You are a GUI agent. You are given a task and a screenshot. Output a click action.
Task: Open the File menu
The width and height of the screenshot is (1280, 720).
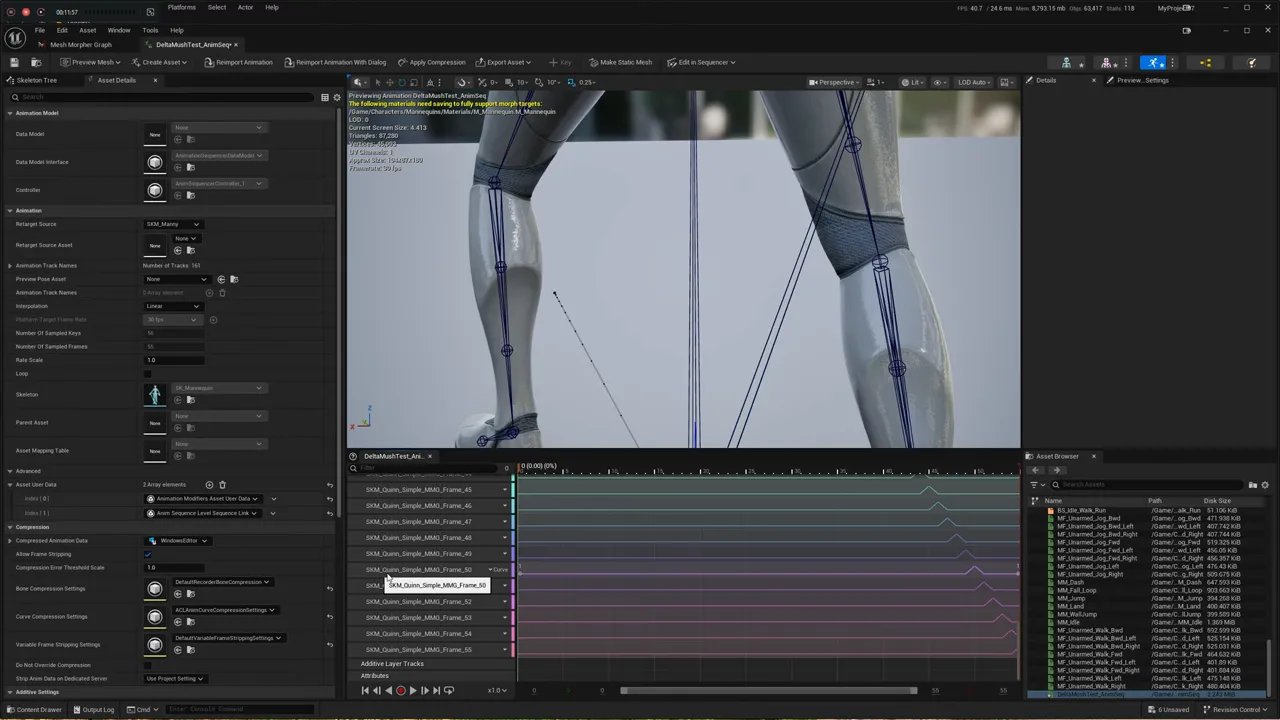point(40,30)
